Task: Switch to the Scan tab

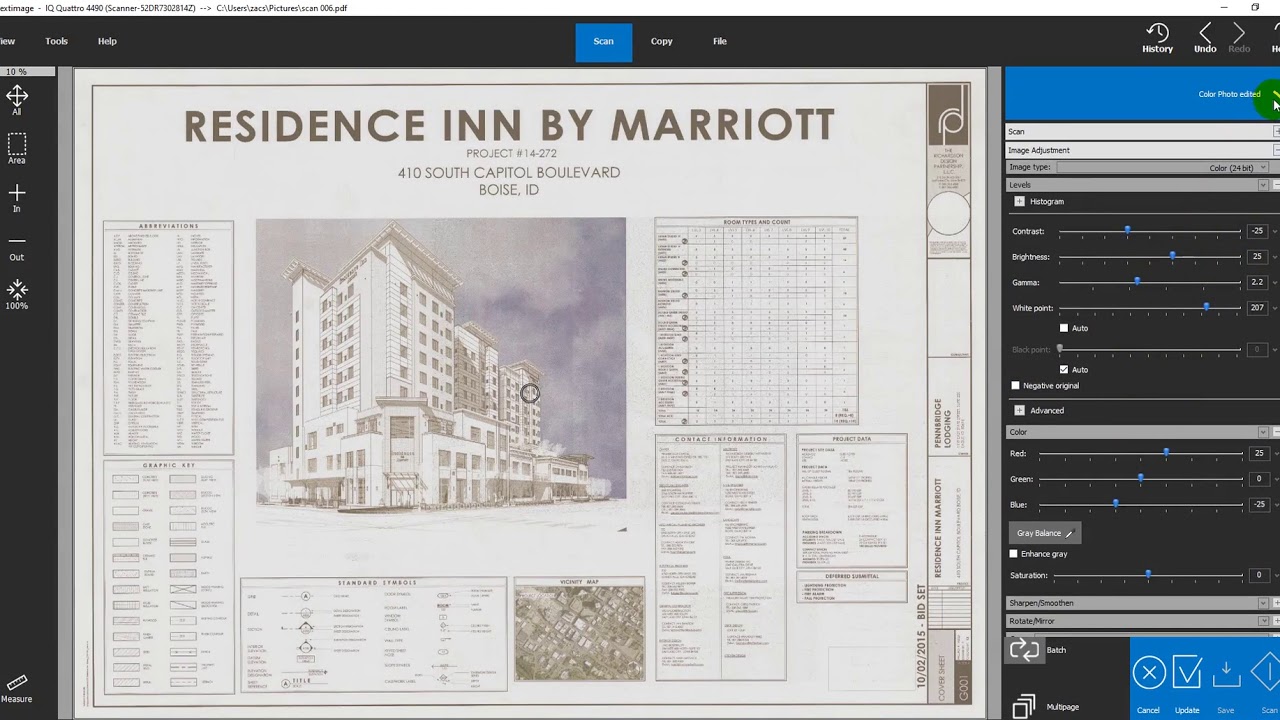Action: coord(604,42)
